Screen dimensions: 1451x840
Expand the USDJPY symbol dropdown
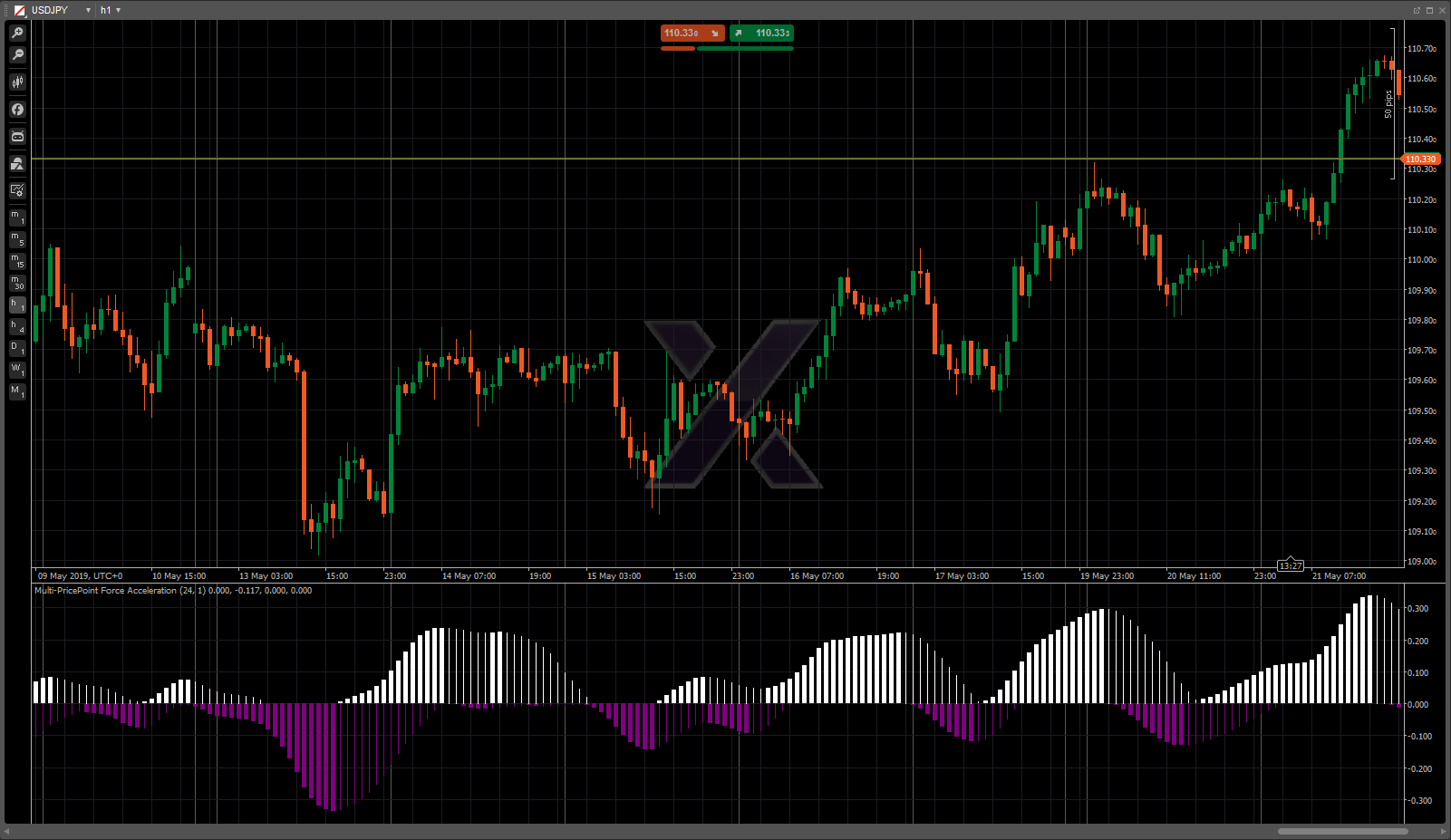(88, 10)
